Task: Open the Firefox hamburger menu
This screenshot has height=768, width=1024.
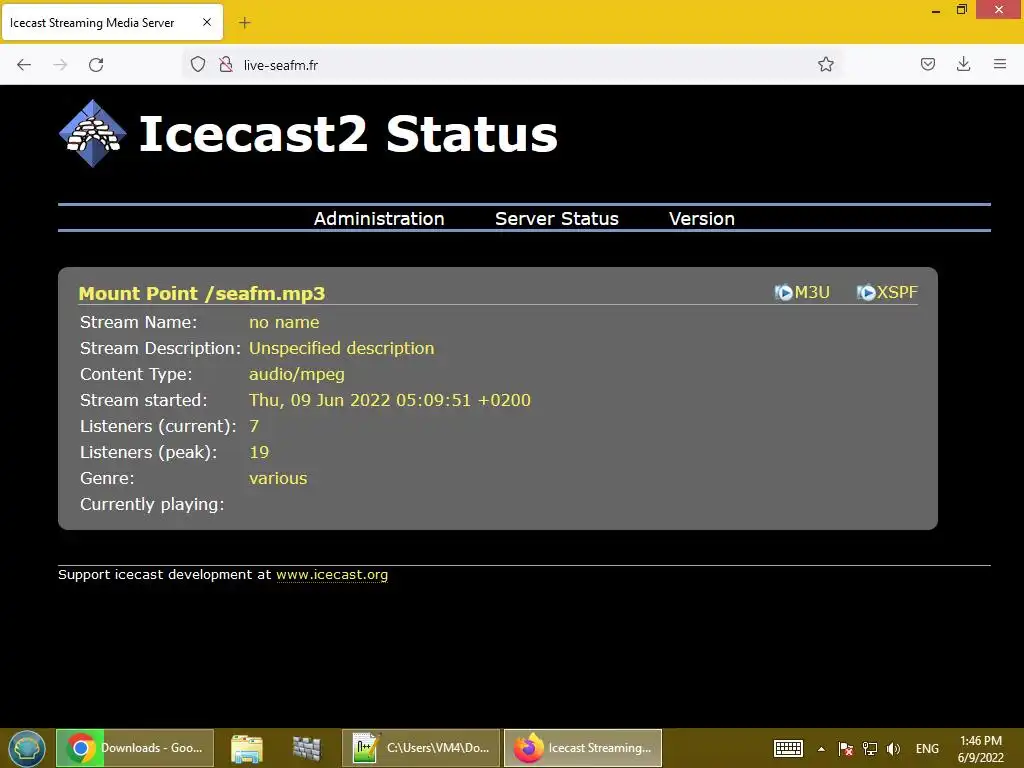Action: 1000,64
